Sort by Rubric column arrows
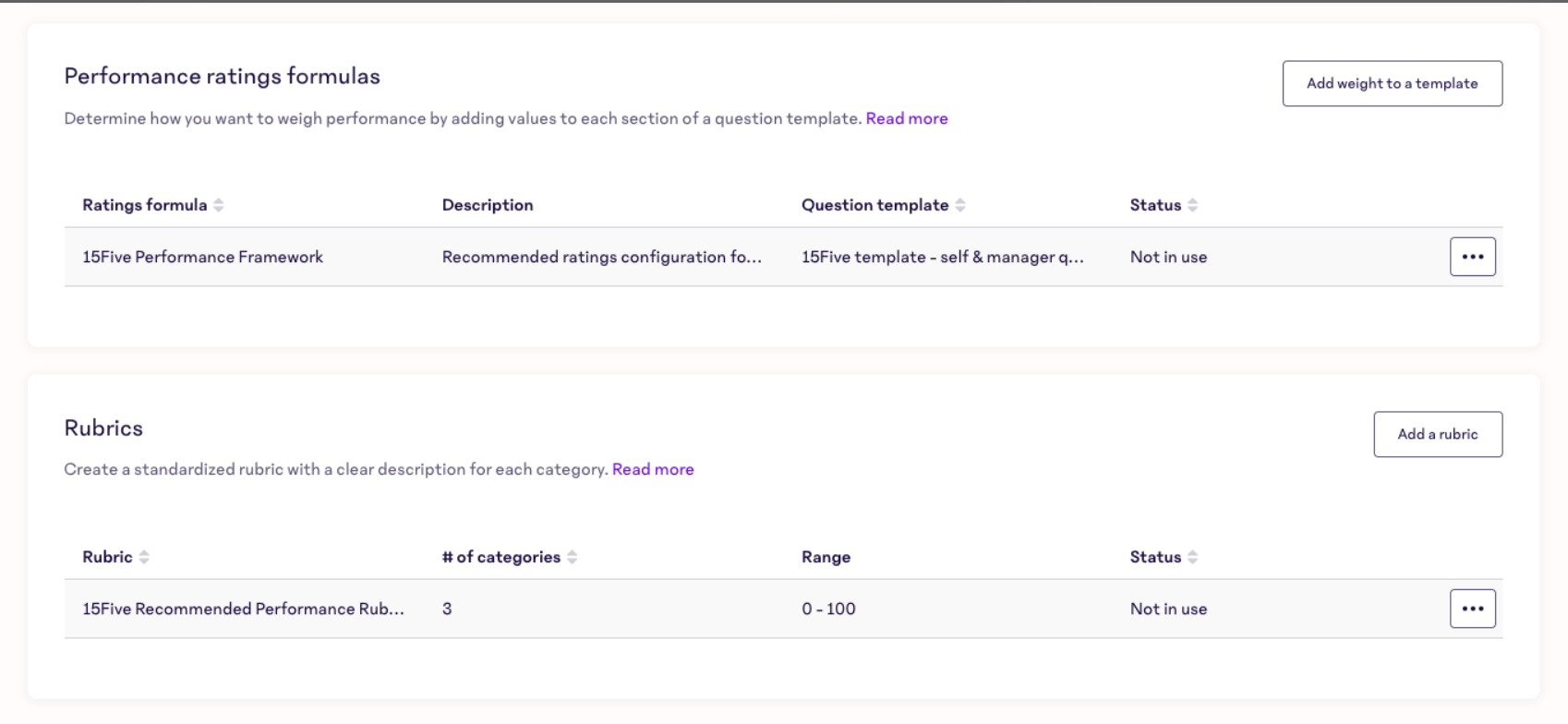Image resolution: width=1568 pixels, height=724 pixels. tap(144, 557)
